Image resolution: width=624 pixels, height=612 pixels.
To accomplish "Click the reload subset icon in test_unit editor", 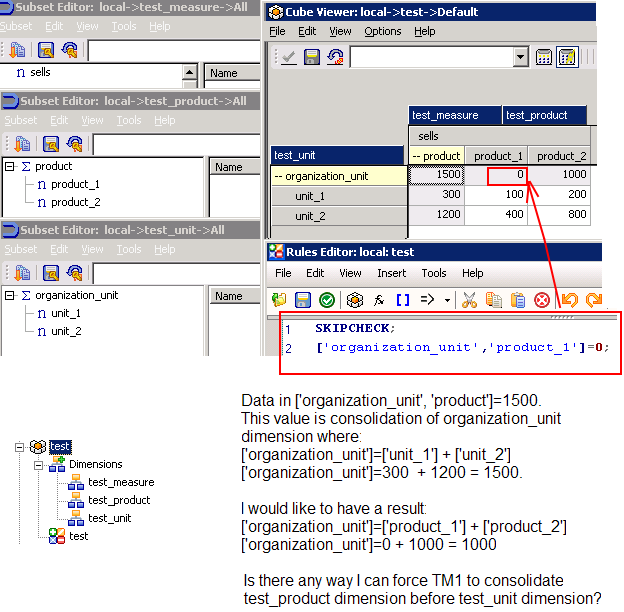I will 74,273.
